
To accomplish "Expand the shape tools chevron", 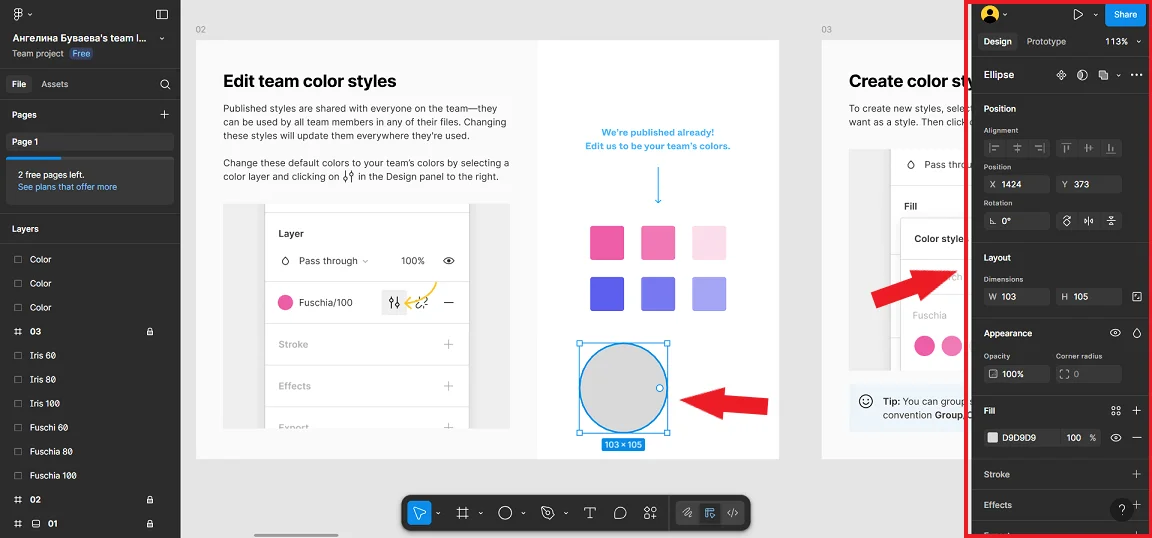I will pos(523,513).
